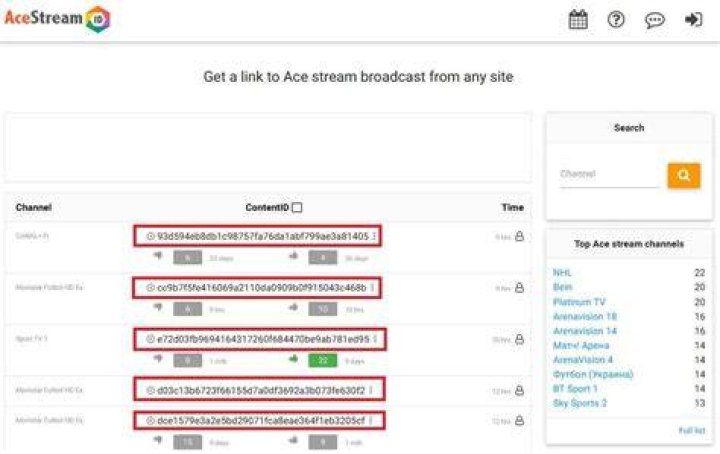Click the lock icon in the e72d03 row

pyautogui.click(x=519, y=339)
